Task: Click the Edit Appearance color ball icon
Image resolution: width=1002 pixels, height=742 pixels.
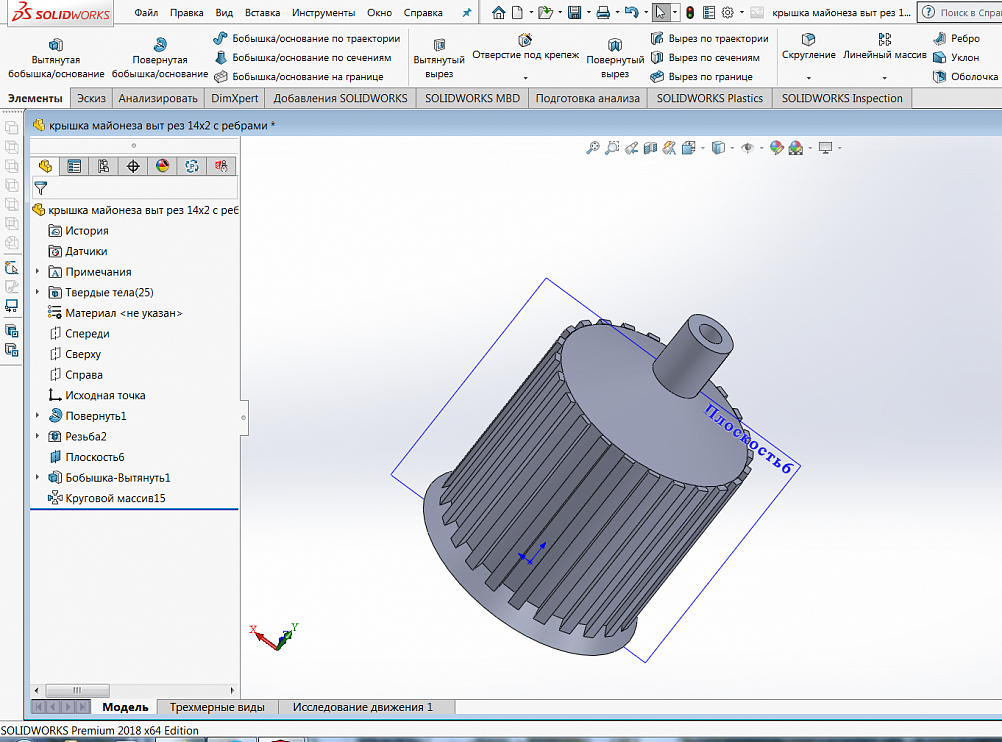Action: (x=776, y=148)
